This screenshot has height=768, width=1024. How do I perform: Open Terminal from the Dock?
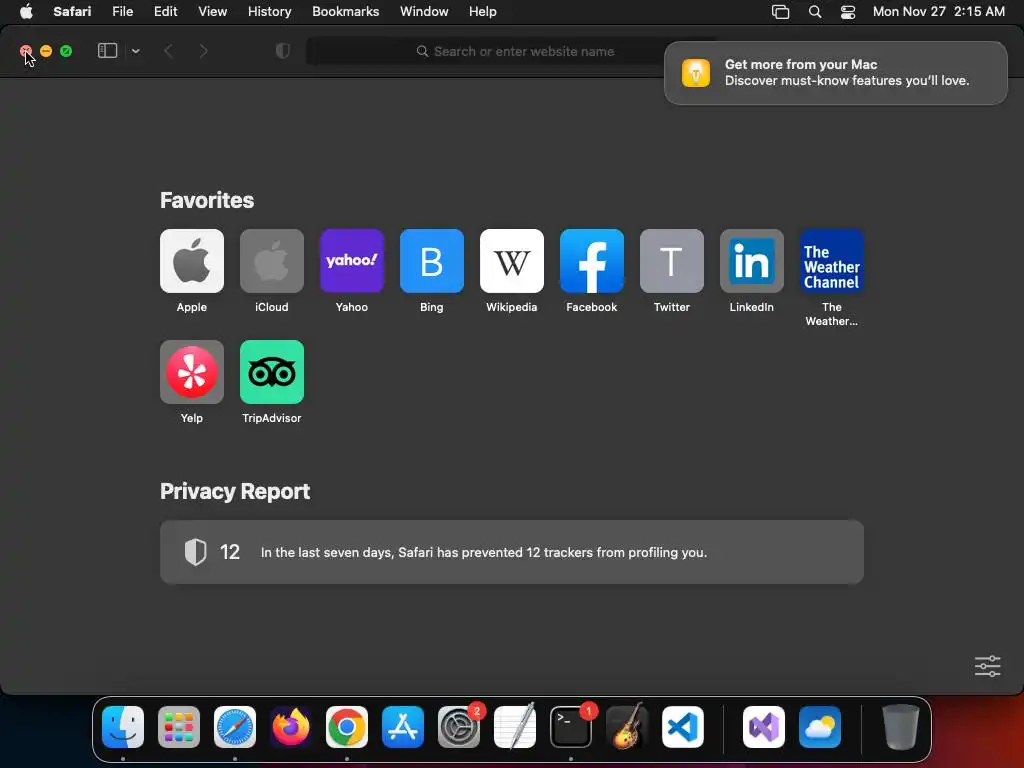coord(571,726)
